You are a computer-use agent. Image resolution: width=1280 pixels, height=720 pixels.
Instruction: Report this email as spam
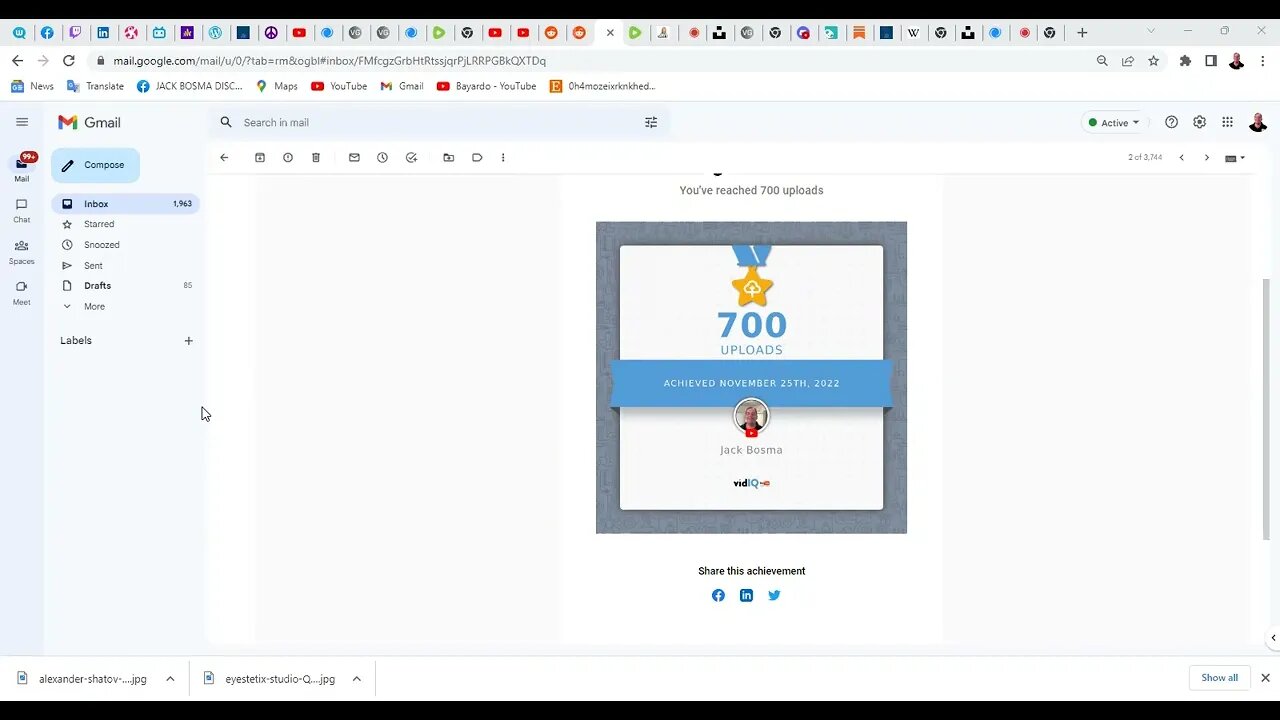(288, 158)
